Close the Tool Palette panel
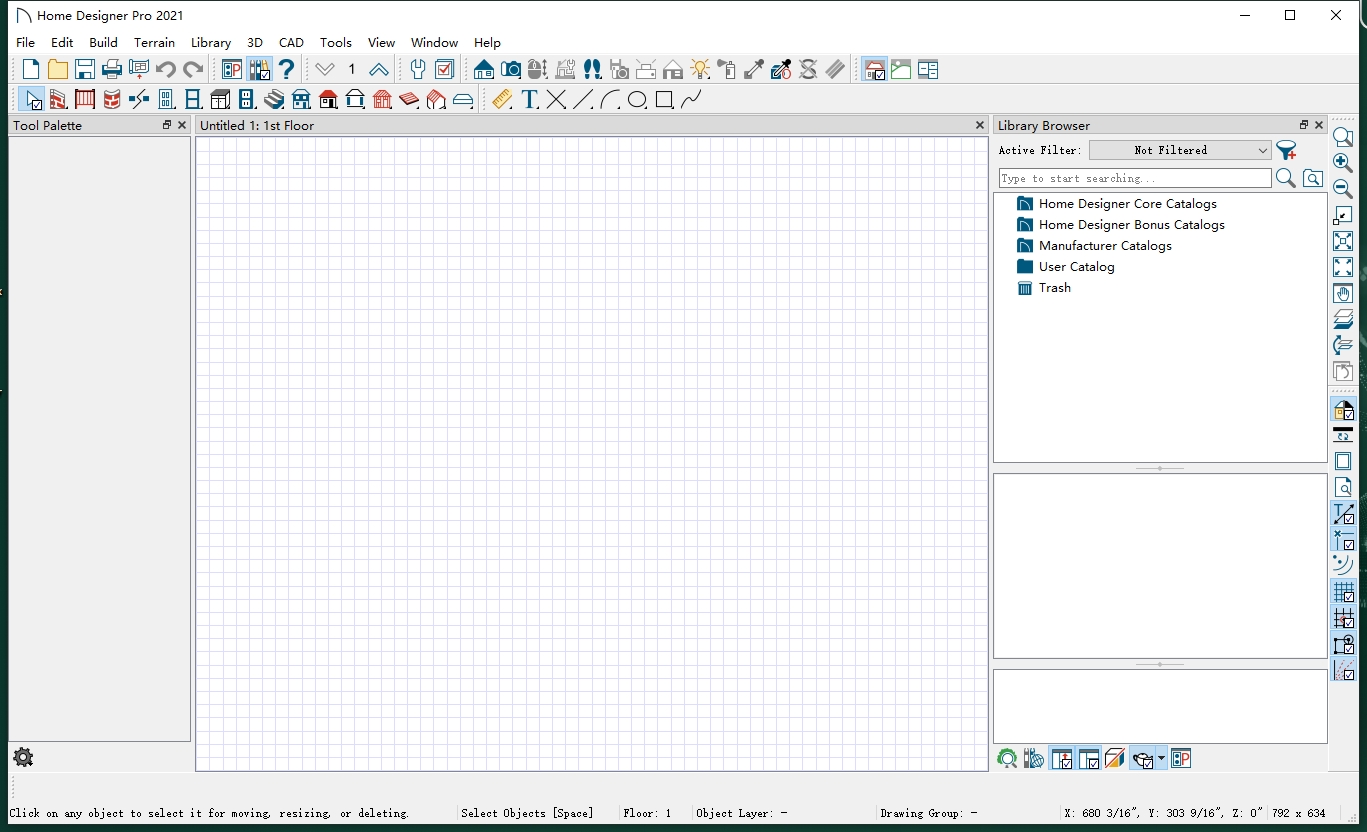 (182, 125)
